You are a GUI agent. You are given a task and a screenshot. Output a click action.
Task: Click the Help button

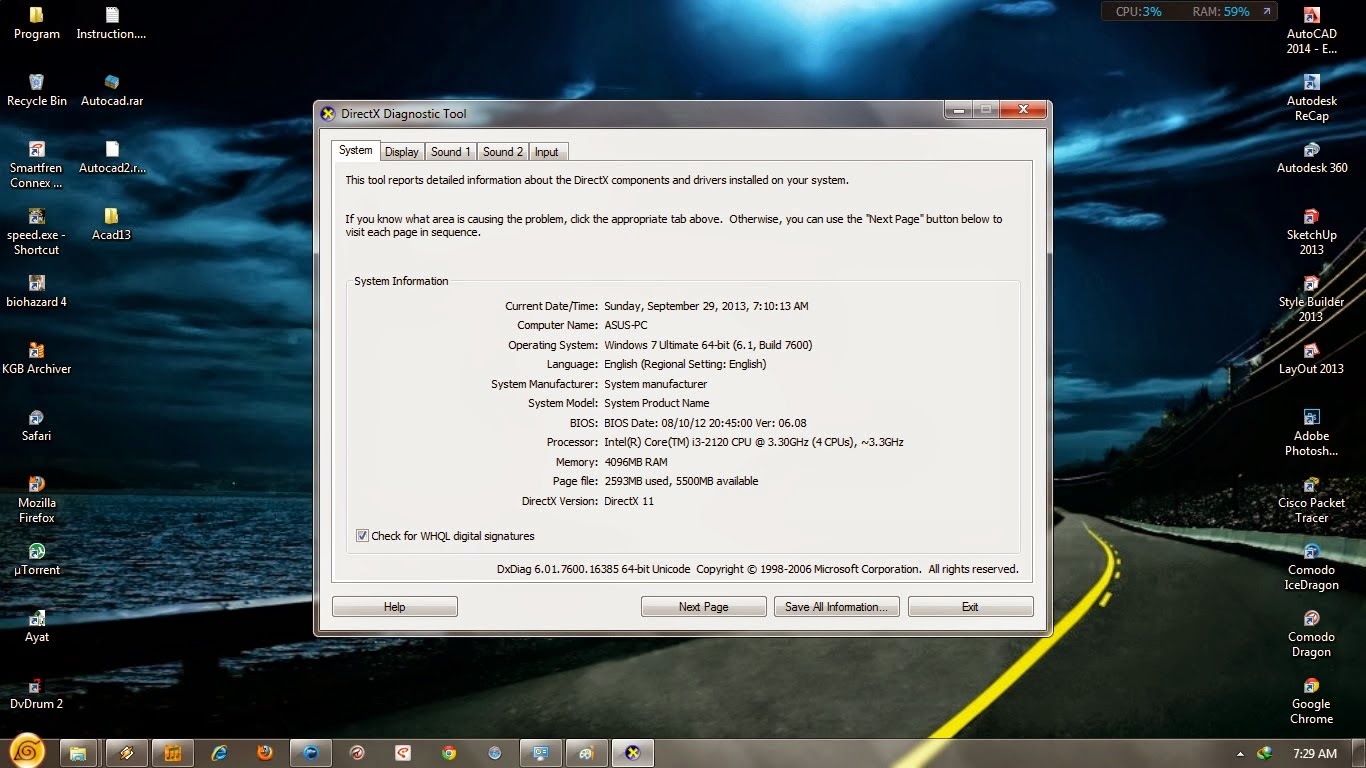point(395,607)
